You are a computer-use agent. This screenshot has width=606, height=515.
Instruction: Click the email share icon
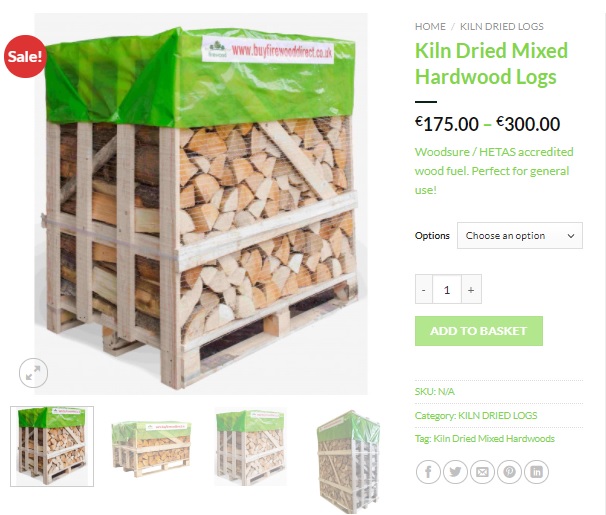[482, 472]
